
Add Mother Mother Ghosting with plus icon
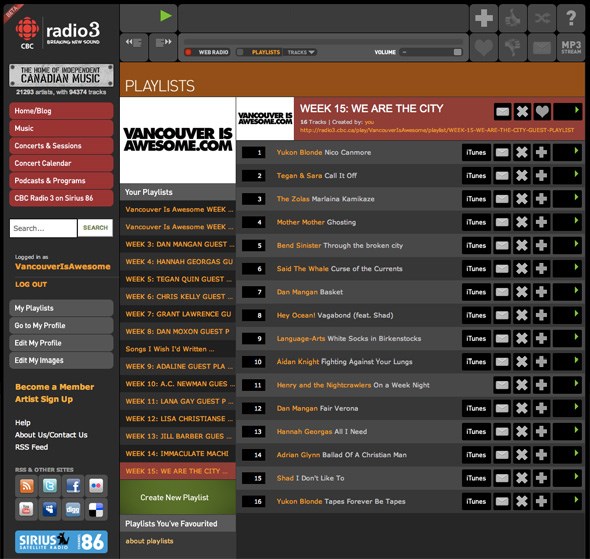[541, 222]
